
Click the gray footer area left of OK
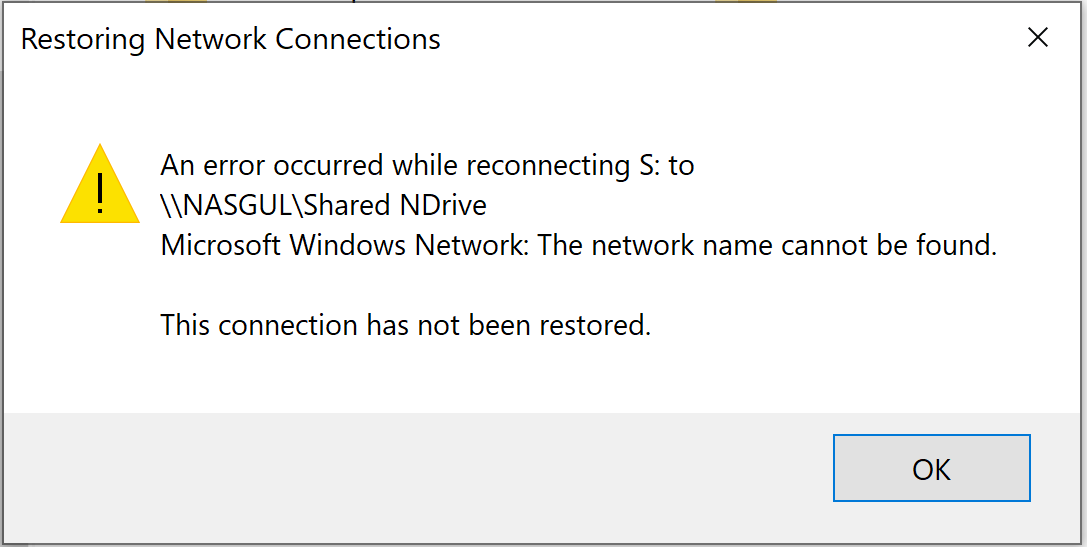[416, 477]
